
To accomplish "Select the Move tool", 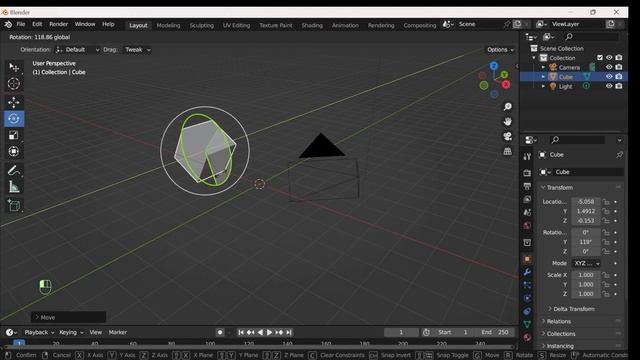I will point(14,102).
